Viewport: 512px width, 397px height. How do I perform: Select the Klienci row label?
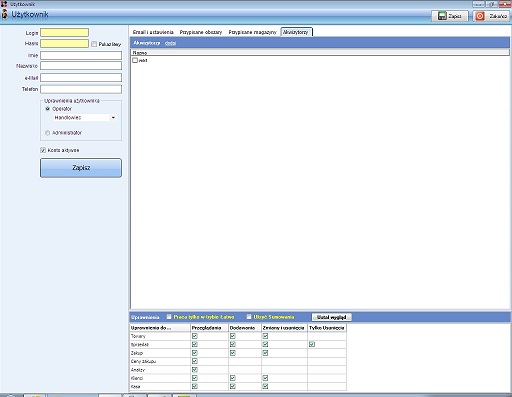[137, 378]
